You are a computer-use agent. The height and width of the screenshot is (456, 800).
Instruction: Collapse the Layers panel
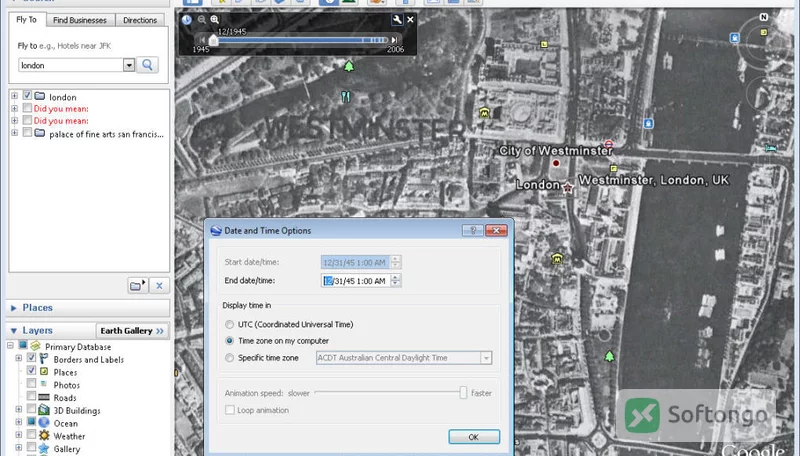14,331
